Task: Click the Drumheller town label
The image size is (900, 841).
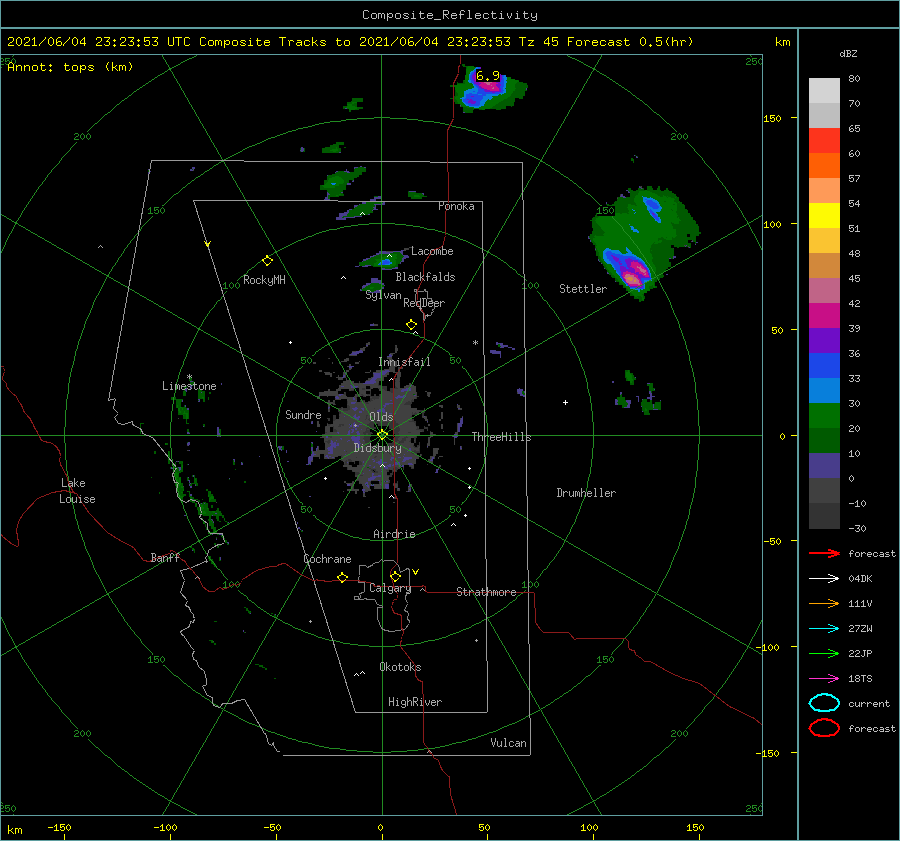Action: coord(586,493)
